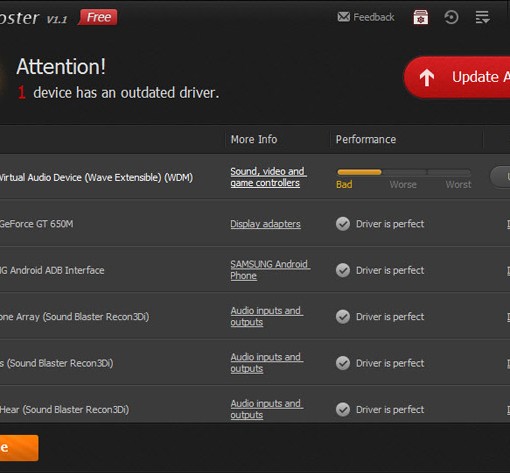The width and height of the screenshot is (510, 473).
Task: Select Hear (Sound Blaster Recon3Di) device
Action: coord(64,409)
